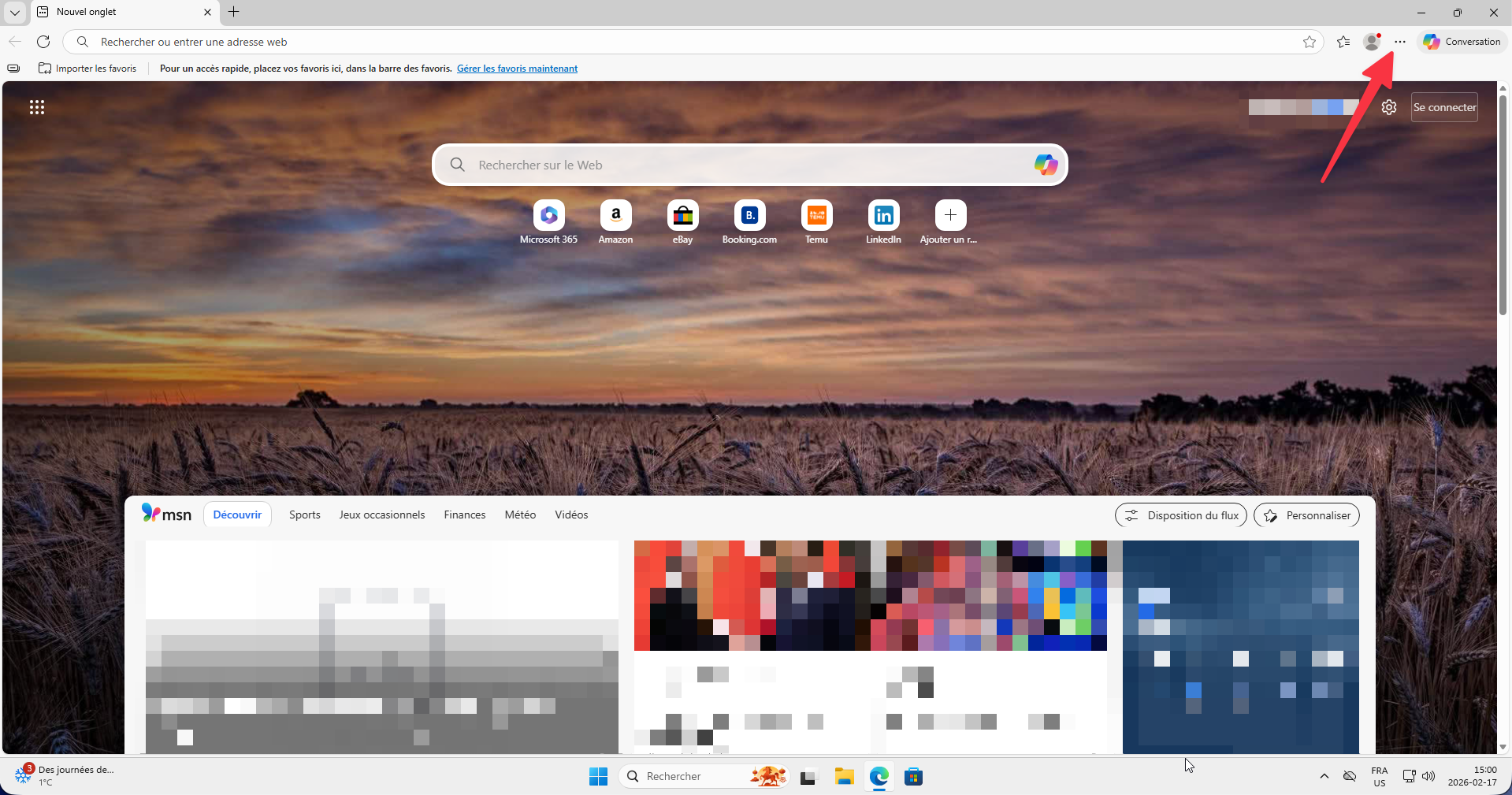Click the FRA US language indicator

click(x=1380, y=777)
